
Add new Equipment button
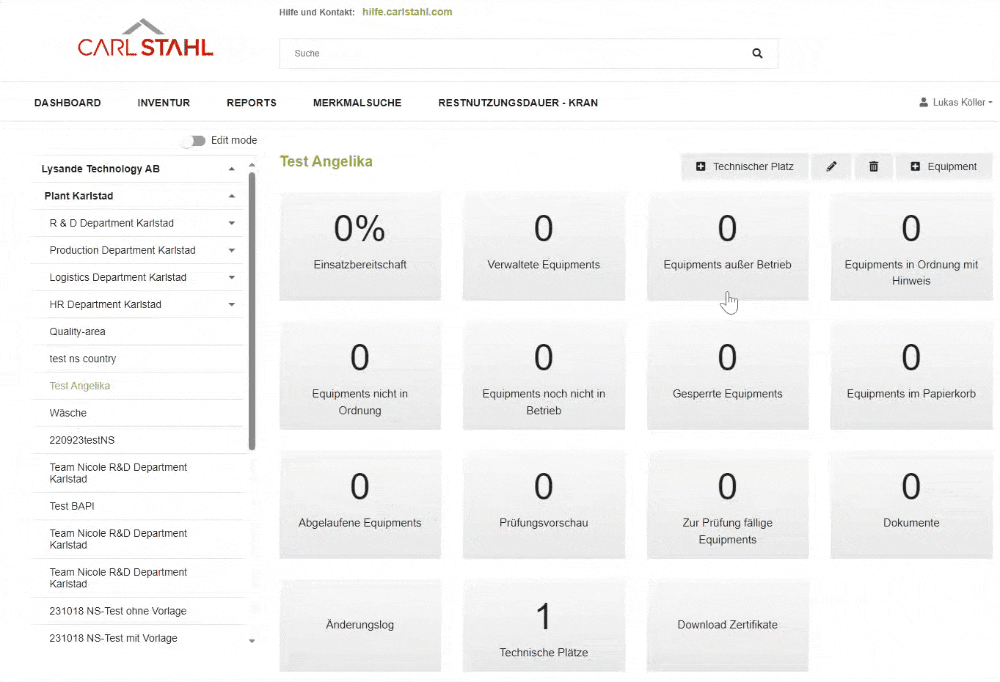click(943, 167)
